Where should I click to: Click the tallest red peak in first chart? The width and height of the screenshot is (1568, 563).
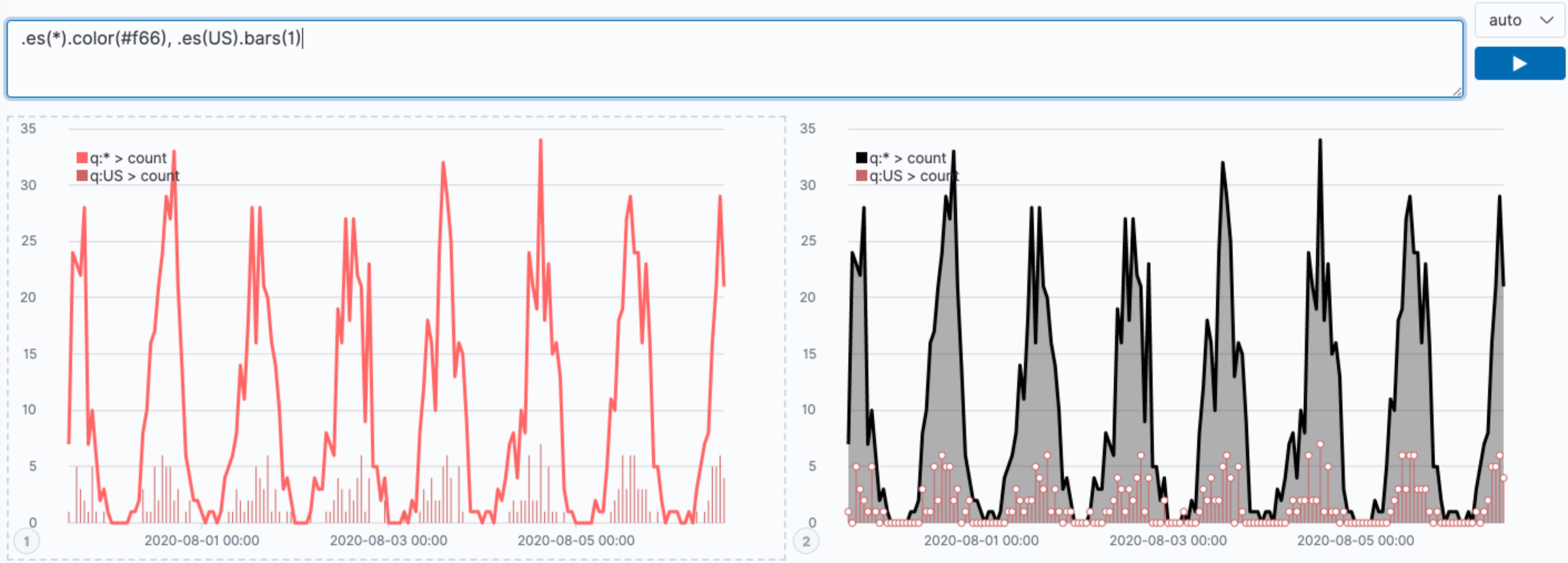point(540,141)
